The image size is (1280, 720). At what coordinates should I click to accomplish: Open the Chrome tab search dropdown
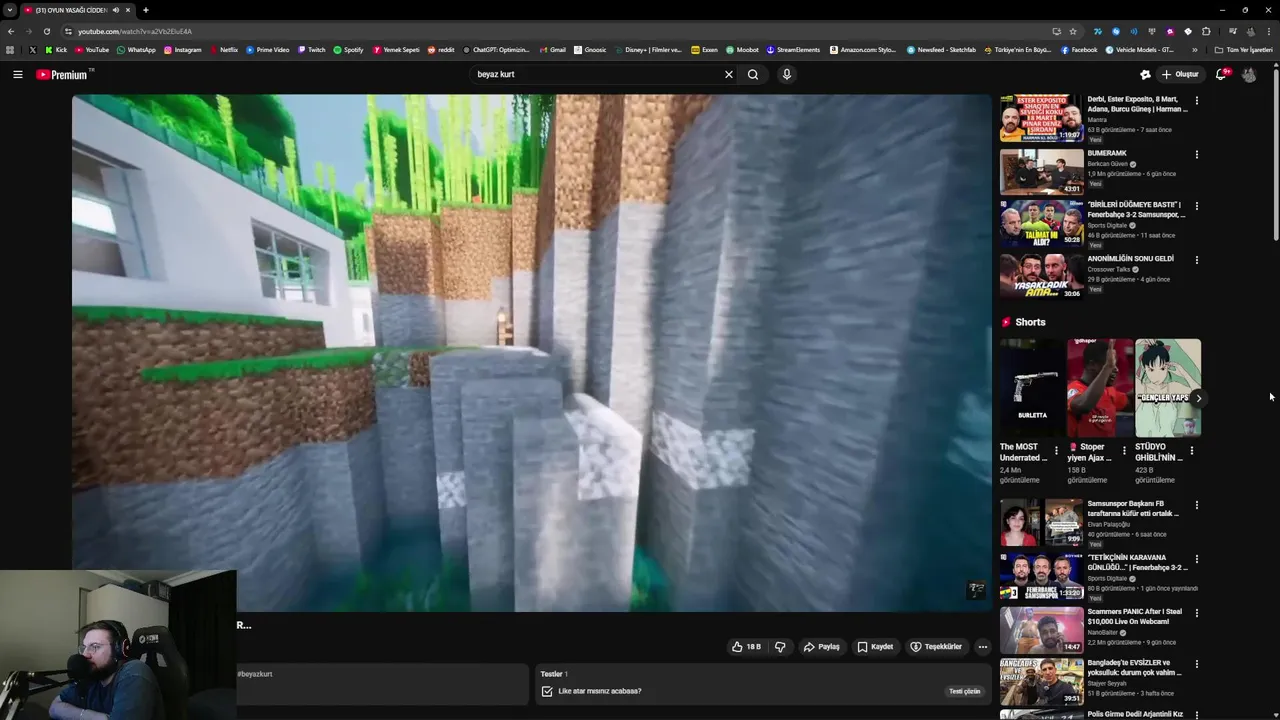(9, 10)
